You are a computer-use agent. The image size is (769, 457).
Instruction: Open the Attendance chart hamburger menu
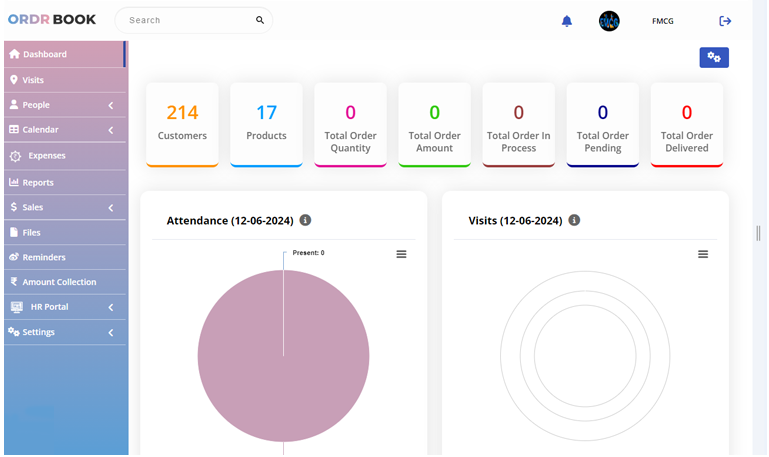401,254
